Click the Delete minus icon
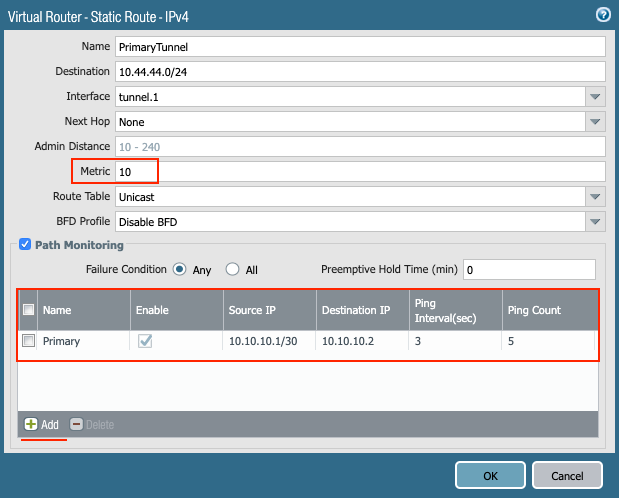The image size is (619, 498). (76, 424)
